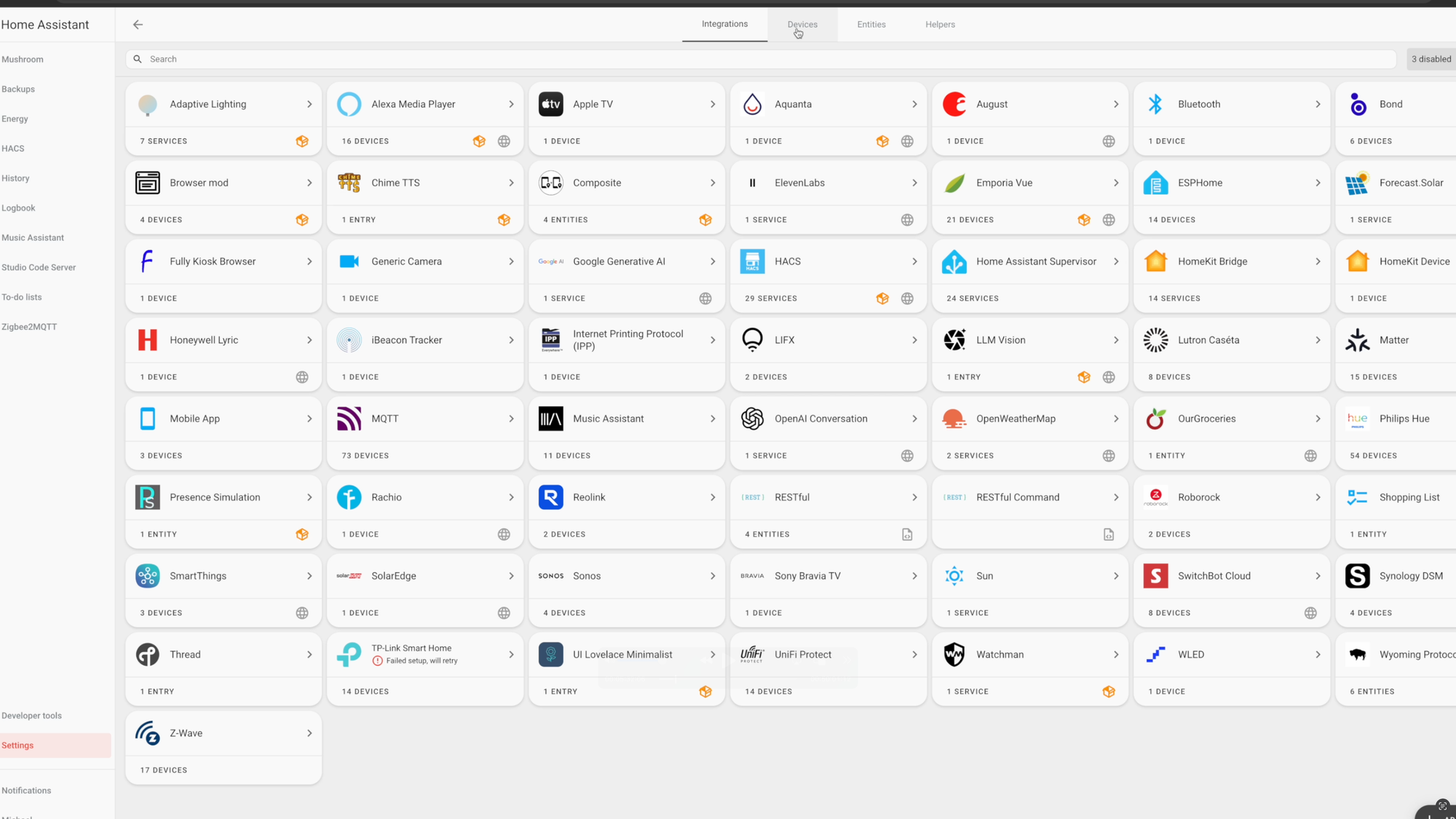Click the integrations Search field
Screen dimensions: 1456x819
(x=761, y=59)
